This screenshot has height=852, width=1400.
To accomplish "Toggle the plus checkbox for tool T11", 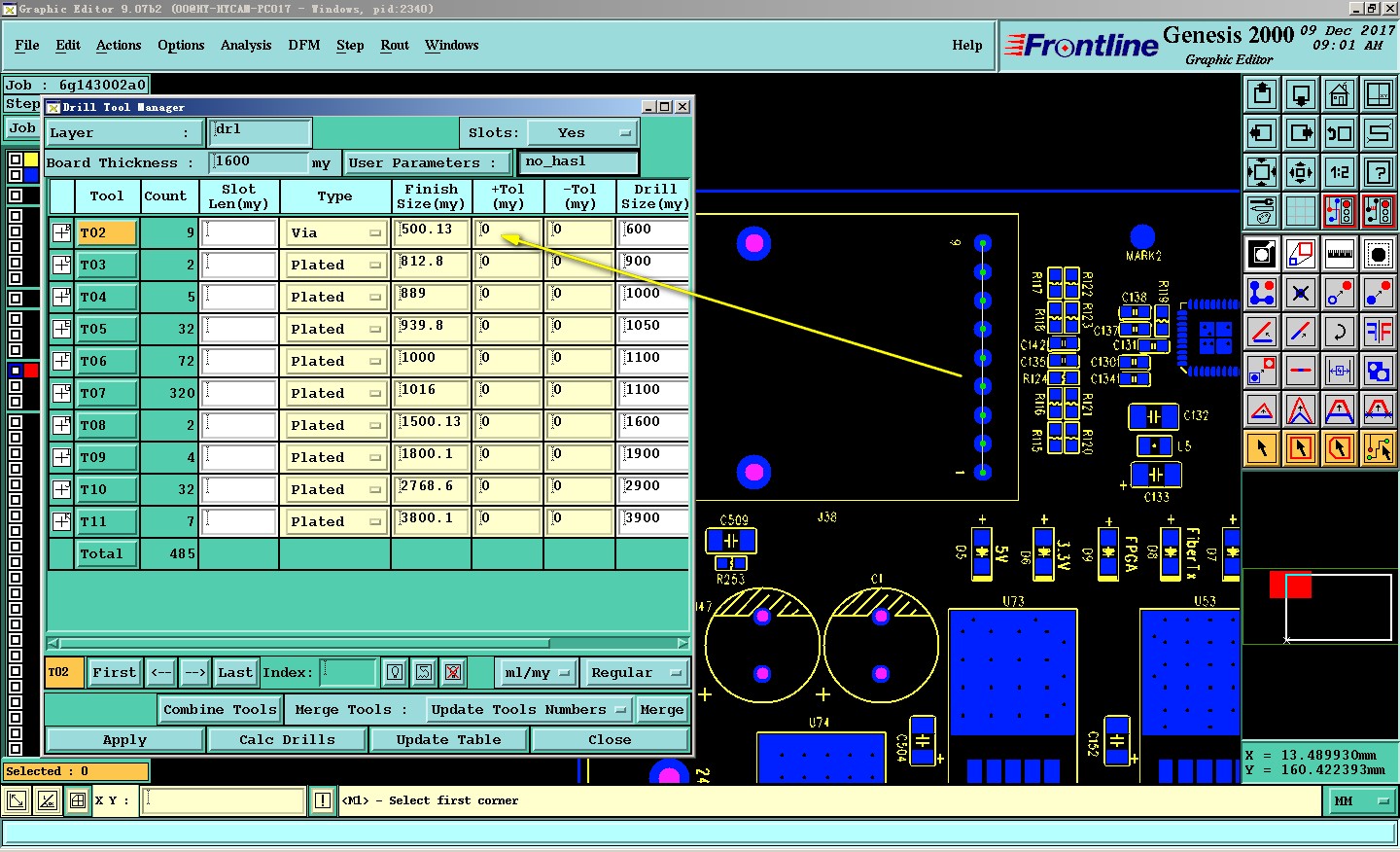I will tap(61, 521).
